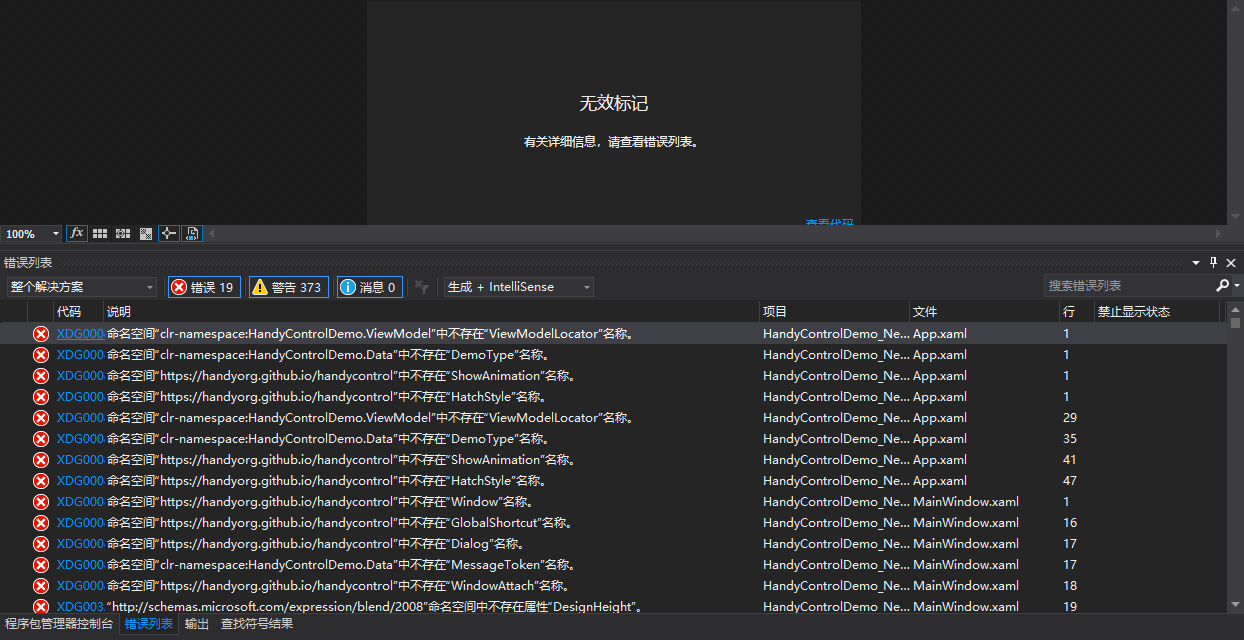Screen dimensions: 1244x640
Task: Click error icon of HatchStyle line 47 row
Action: pos(41,481)
